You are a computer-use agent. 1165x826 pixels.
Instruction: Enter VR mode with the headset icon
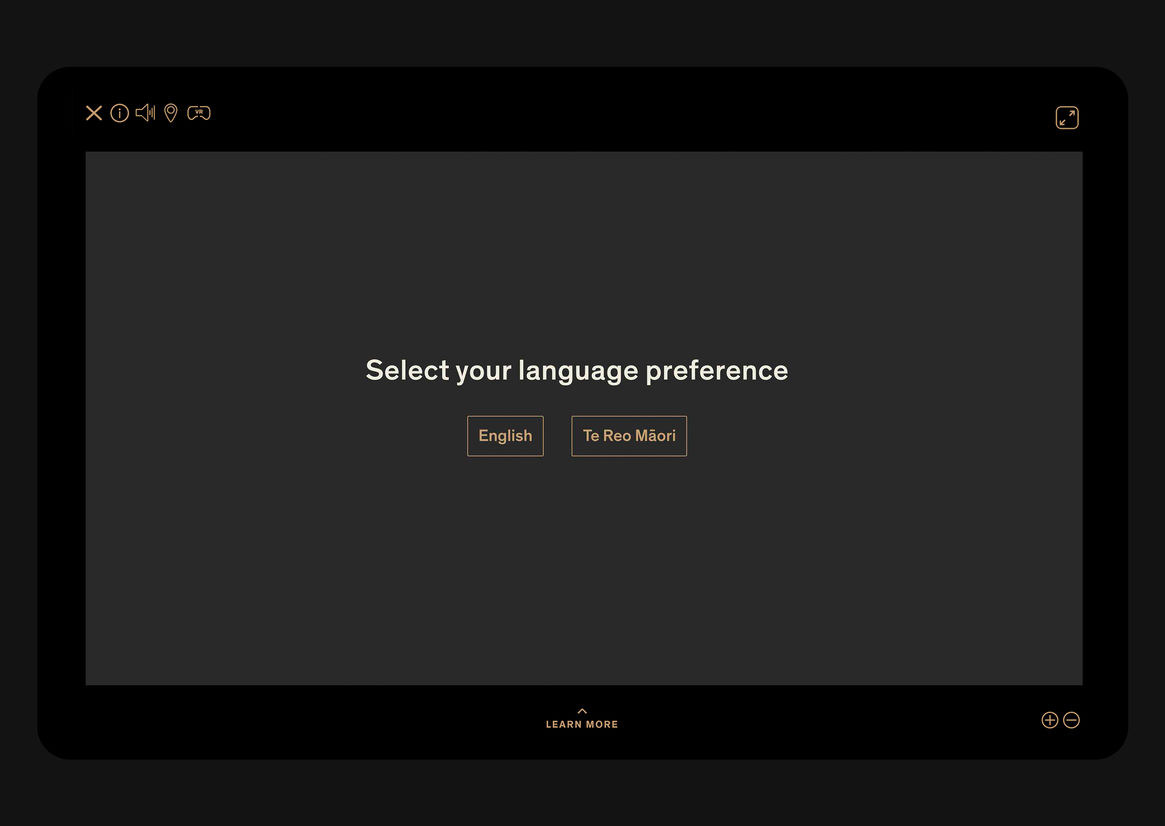[x=199, y=113]
